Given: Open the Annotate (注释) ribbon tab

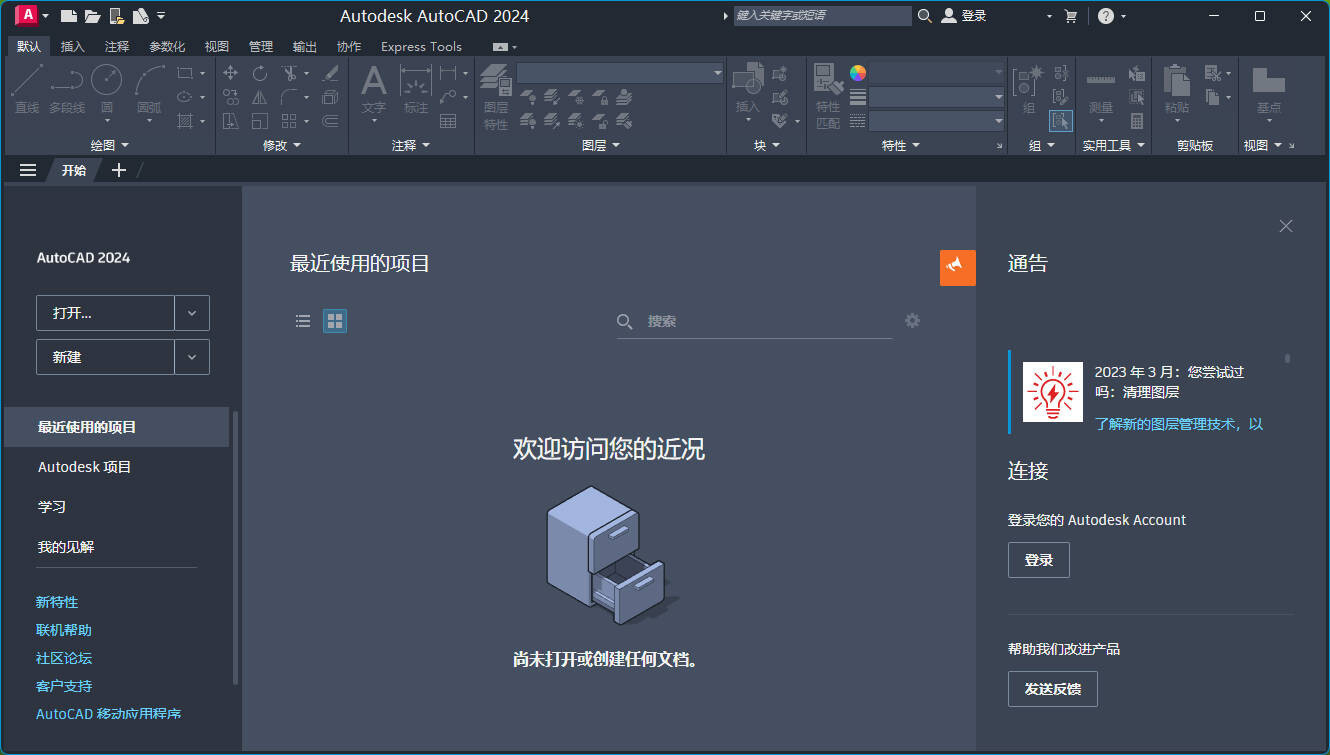Looking at the screenshot, I should 117,47.
